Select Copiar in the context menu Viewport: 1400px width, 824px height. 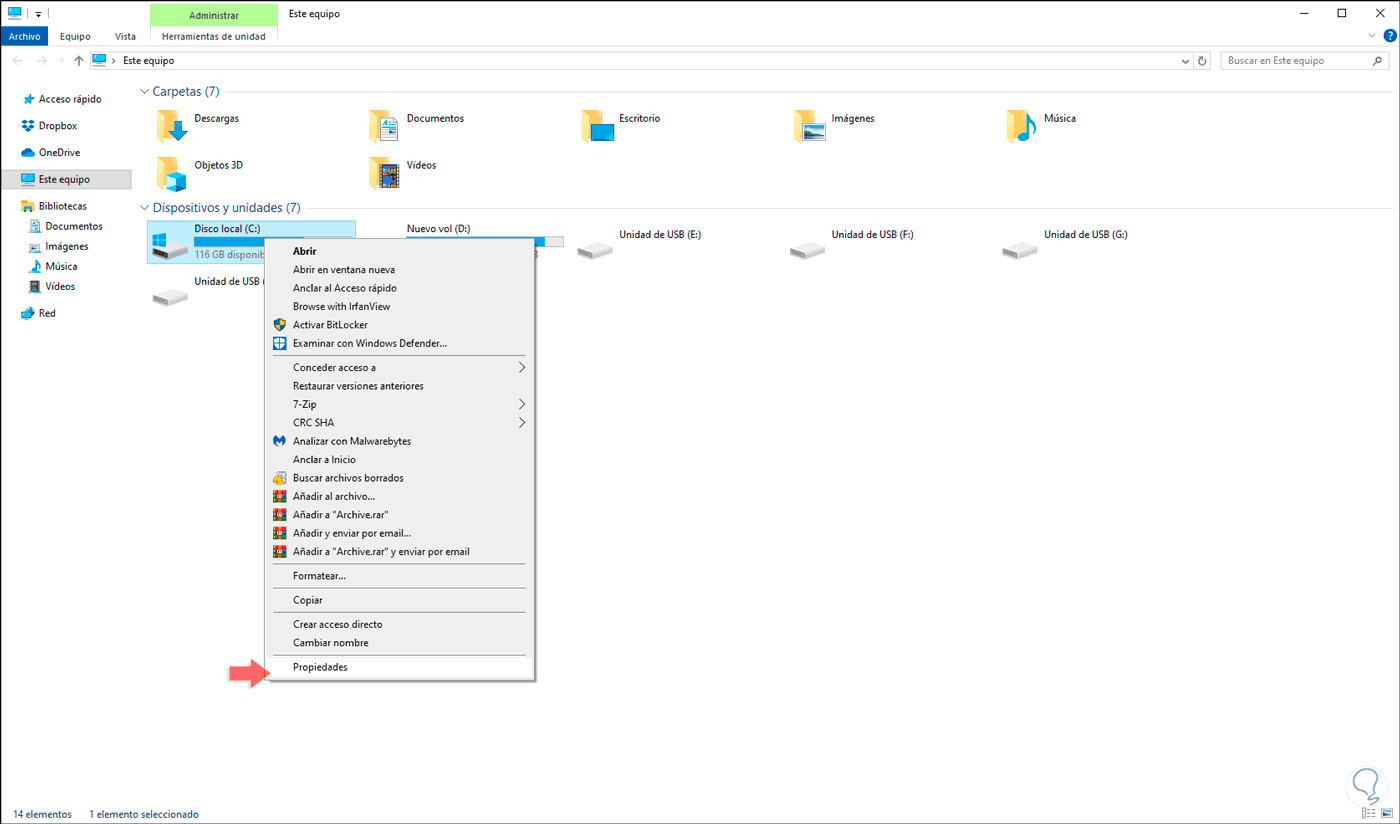click(400, 600)
